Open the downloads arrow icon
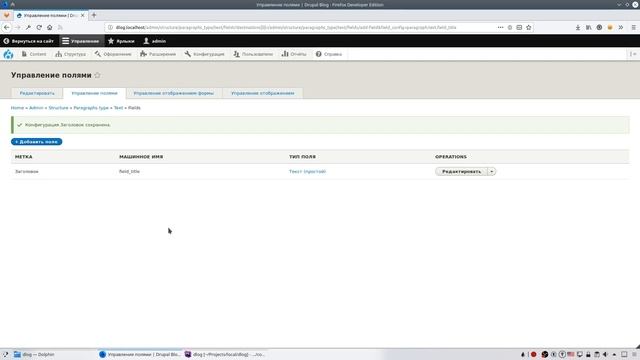The height and width of the screenshot is (360, 640). pyautogui.click(x=578, y=27)
